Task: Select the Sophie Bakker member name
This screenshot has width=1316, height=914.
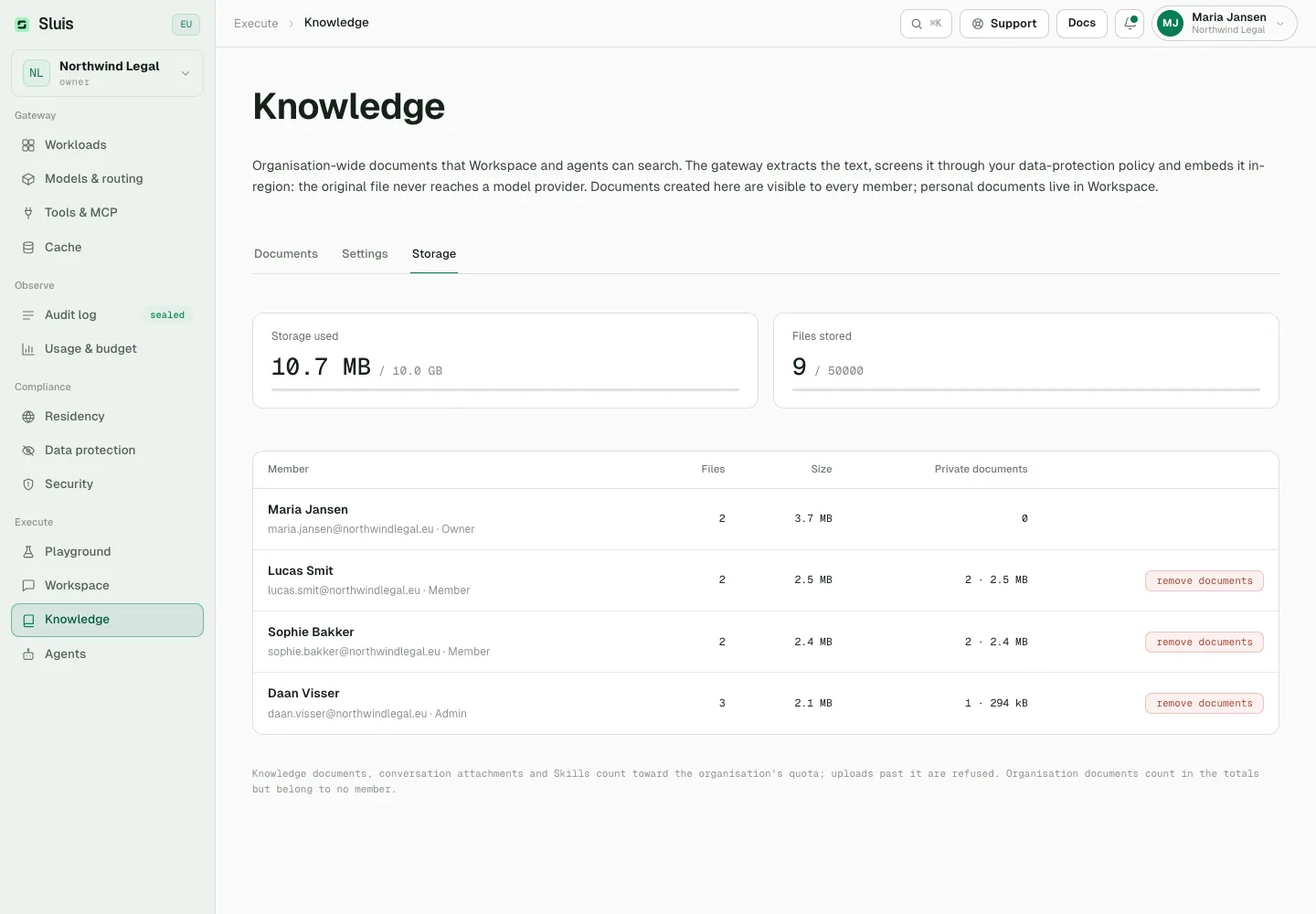Action: pyautogui.click(x=311, y=632)
